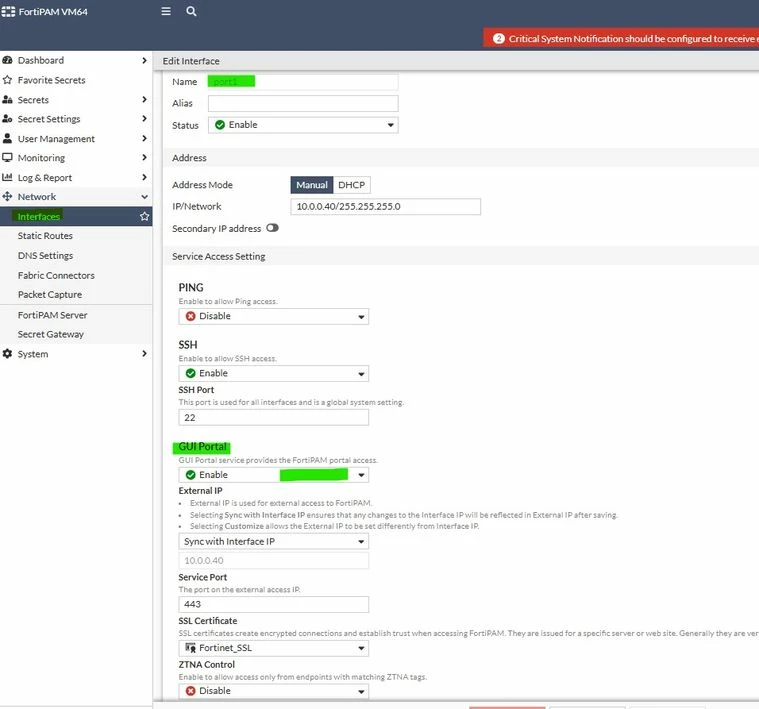
Task: Collapse the Network menu chevron
Action: pos(144,196)
